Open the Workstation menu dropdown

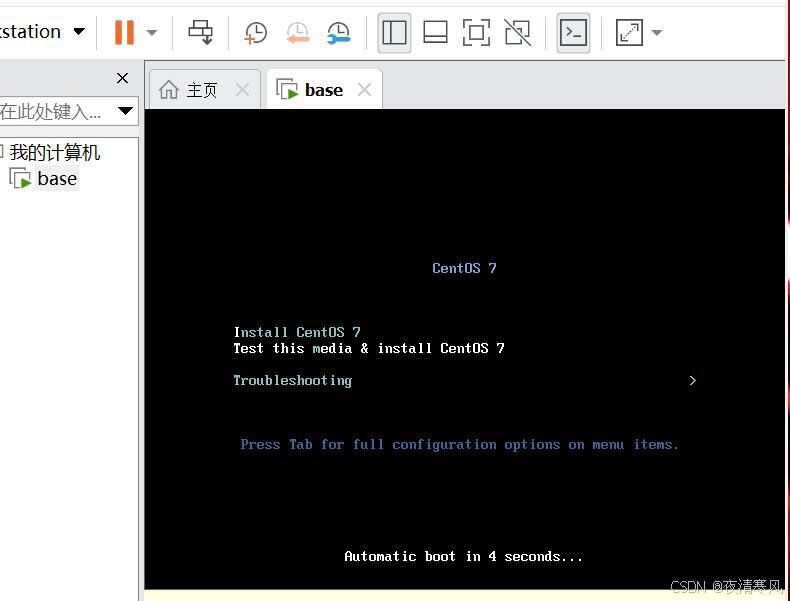click(x=43, y=32)
